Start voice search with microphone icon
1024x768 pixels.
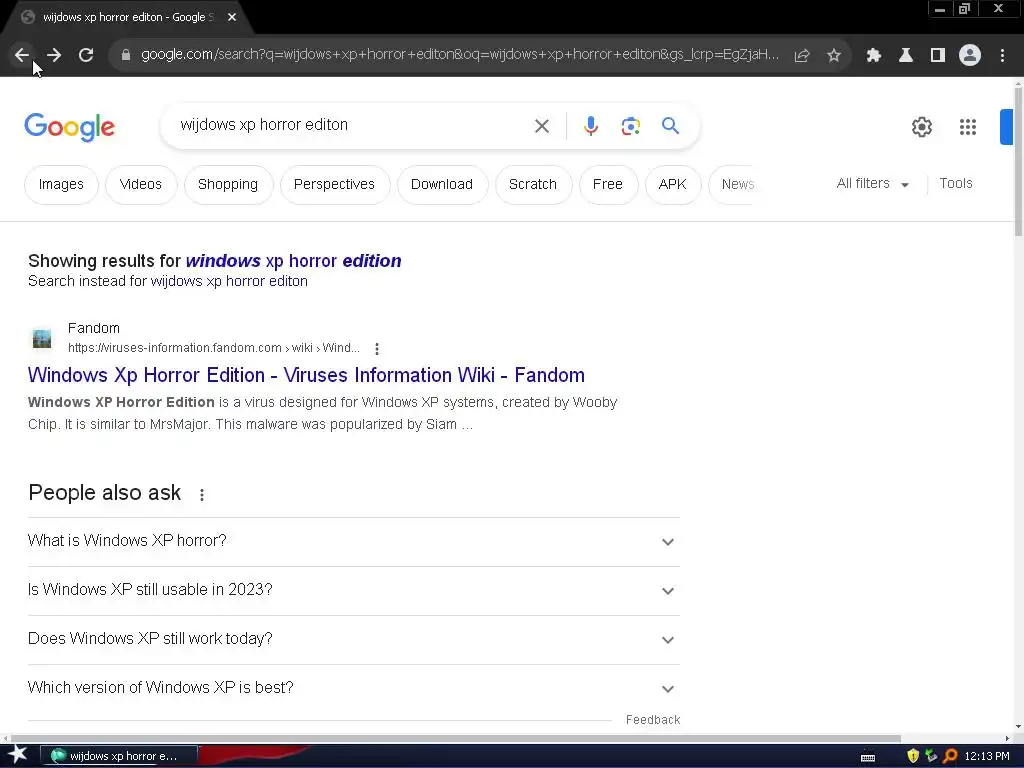(x=590, y=126)
